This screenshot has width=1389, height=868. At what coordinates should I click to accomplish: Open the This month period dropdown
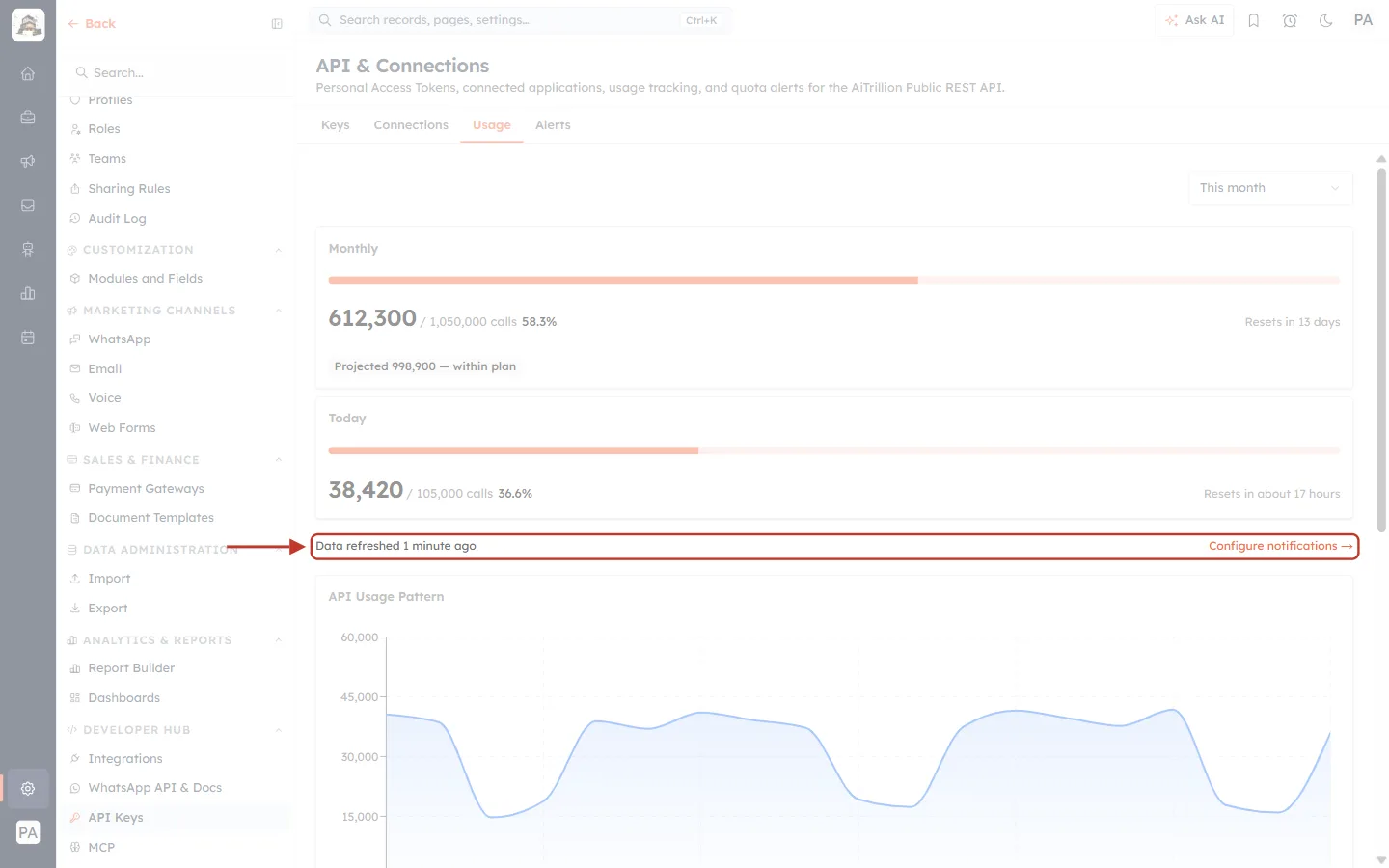click(x=1270, y=188)
